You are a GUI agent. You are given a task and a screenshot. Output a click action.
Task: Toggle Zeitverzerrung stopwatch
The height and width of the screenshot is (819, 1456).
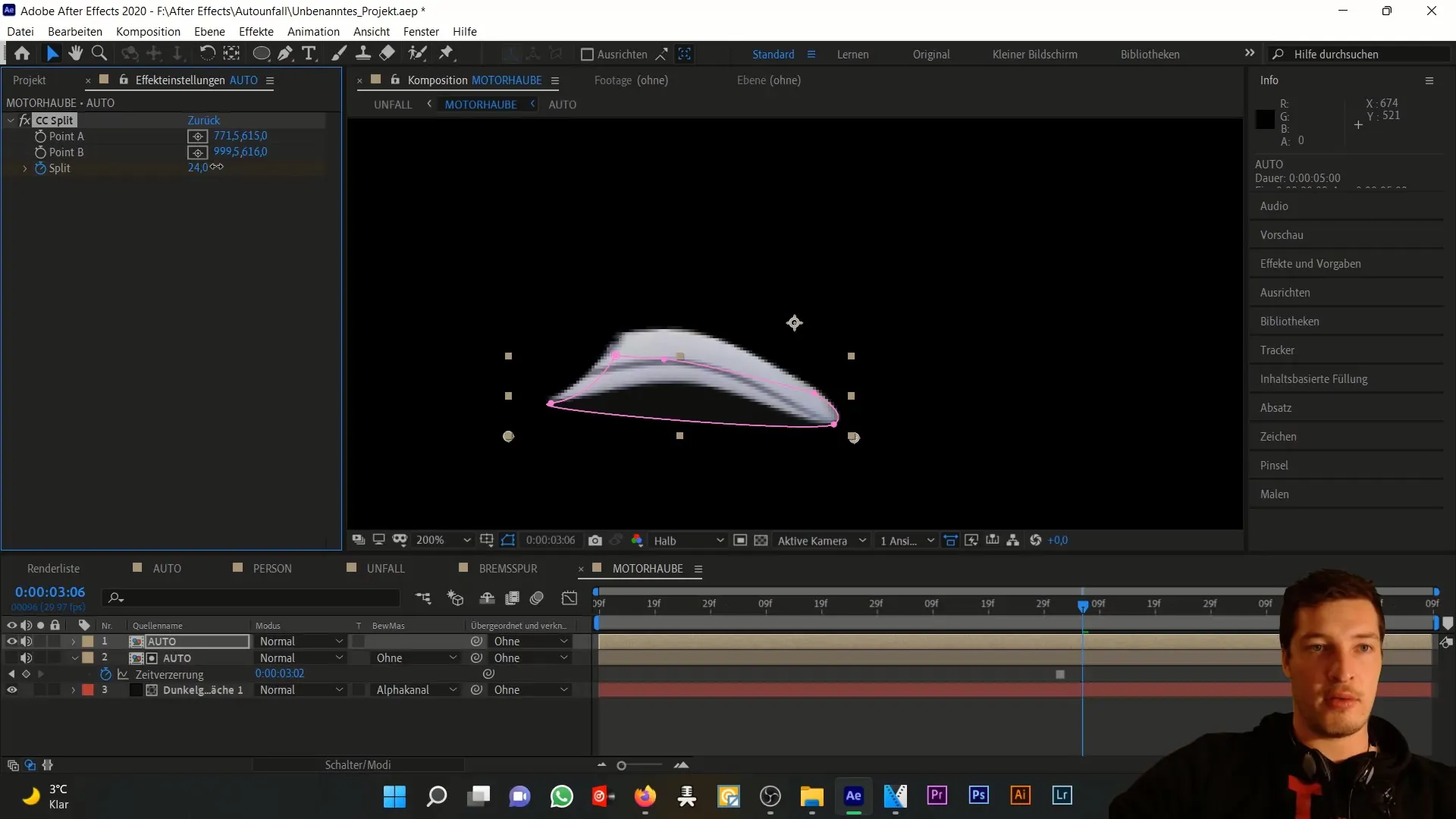pyautogui.click(x=105, y=674)
